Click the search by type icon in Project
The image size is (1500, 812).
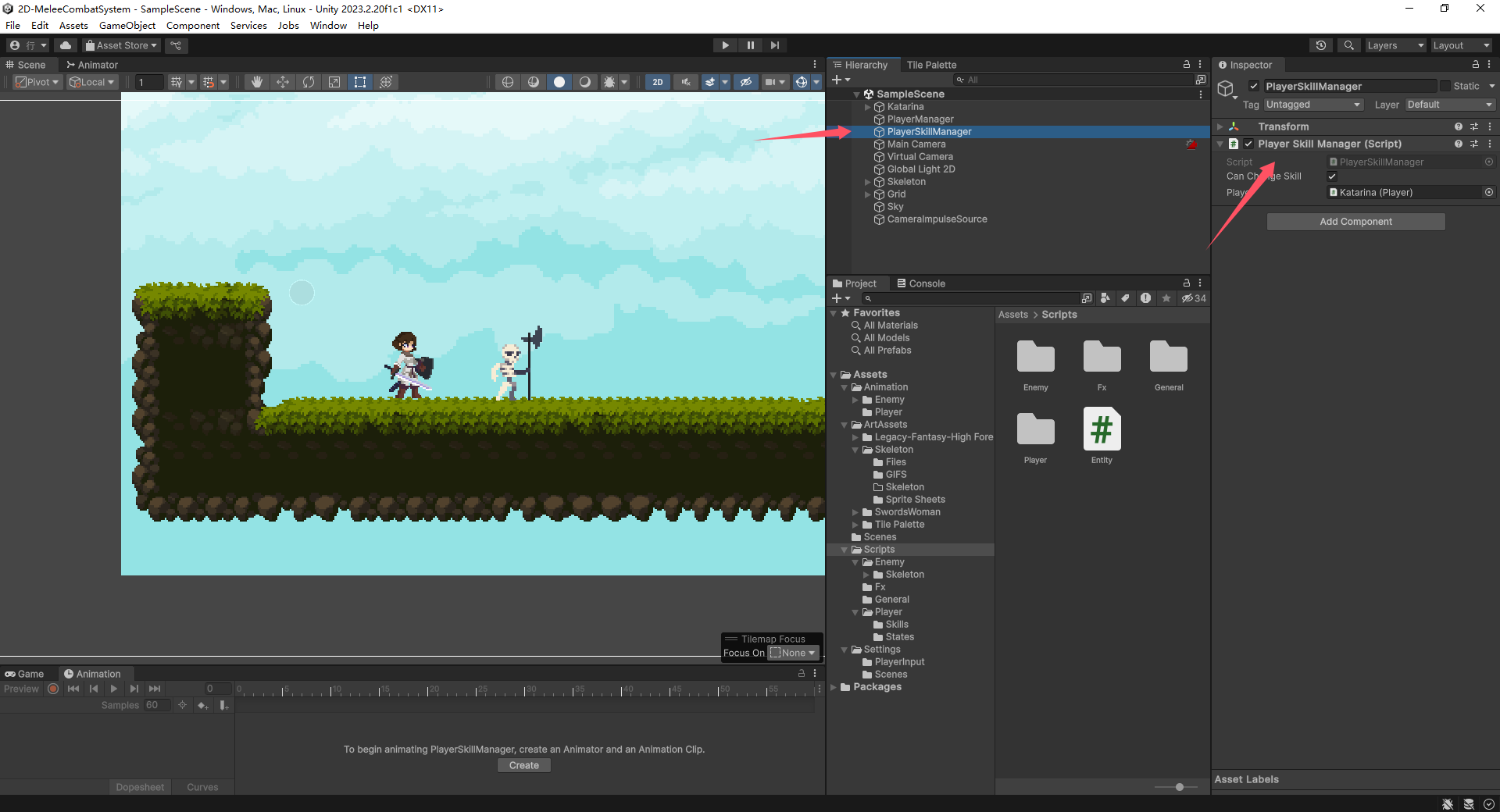1105,298
